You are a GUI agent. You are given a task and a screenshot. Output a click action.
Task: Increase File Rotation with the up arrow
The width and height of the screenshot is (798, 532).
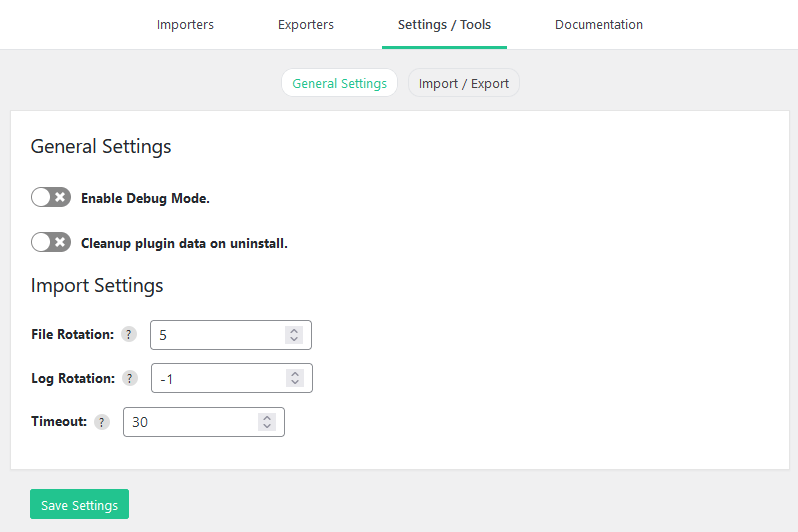(294, 330)
